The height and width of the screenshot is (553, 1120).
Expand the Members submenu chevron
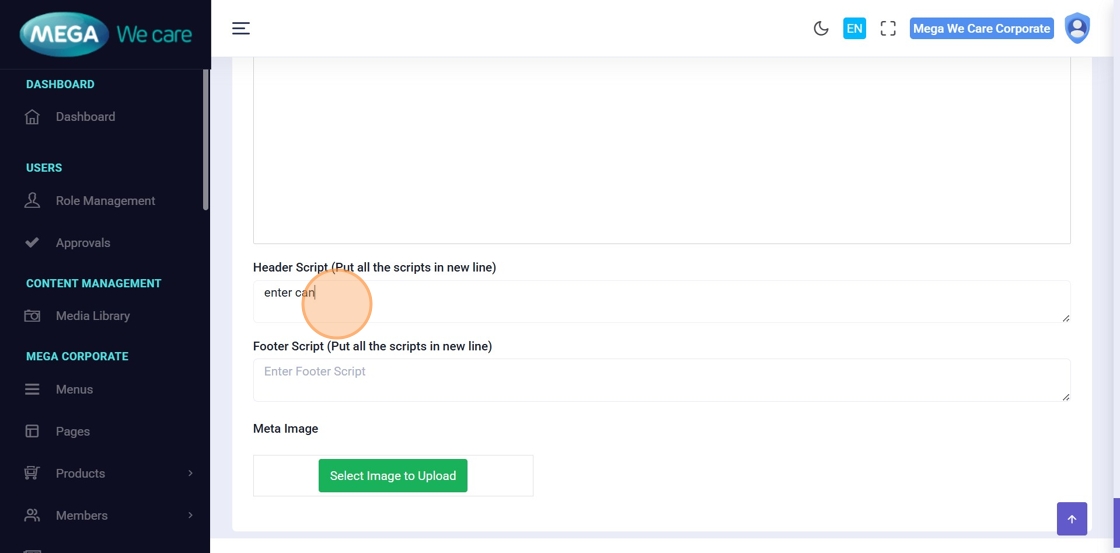[x=190, y=516]
